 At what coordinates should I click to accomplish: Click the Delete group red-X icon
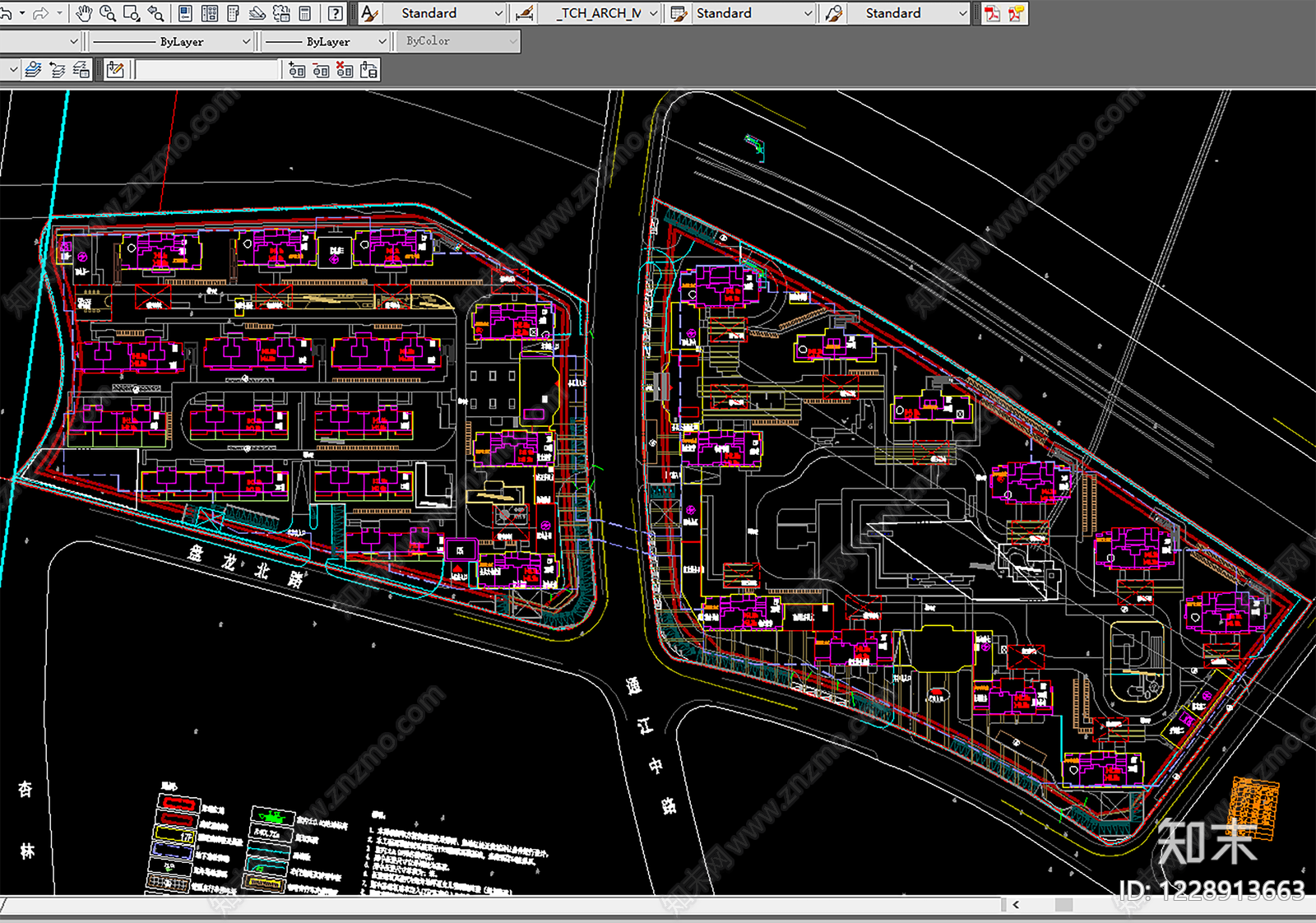coord(345,70)
